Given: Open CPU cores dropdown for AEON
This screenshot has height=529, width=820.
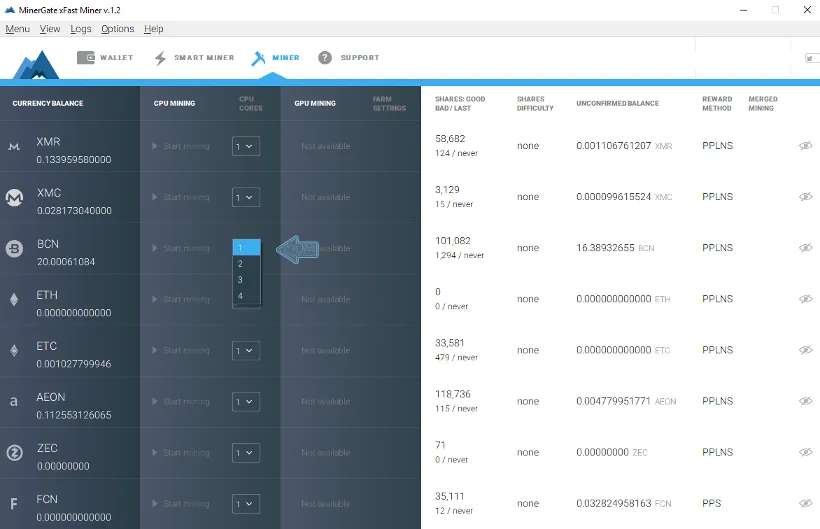Looking at the screenshot, I should (246, 402).
